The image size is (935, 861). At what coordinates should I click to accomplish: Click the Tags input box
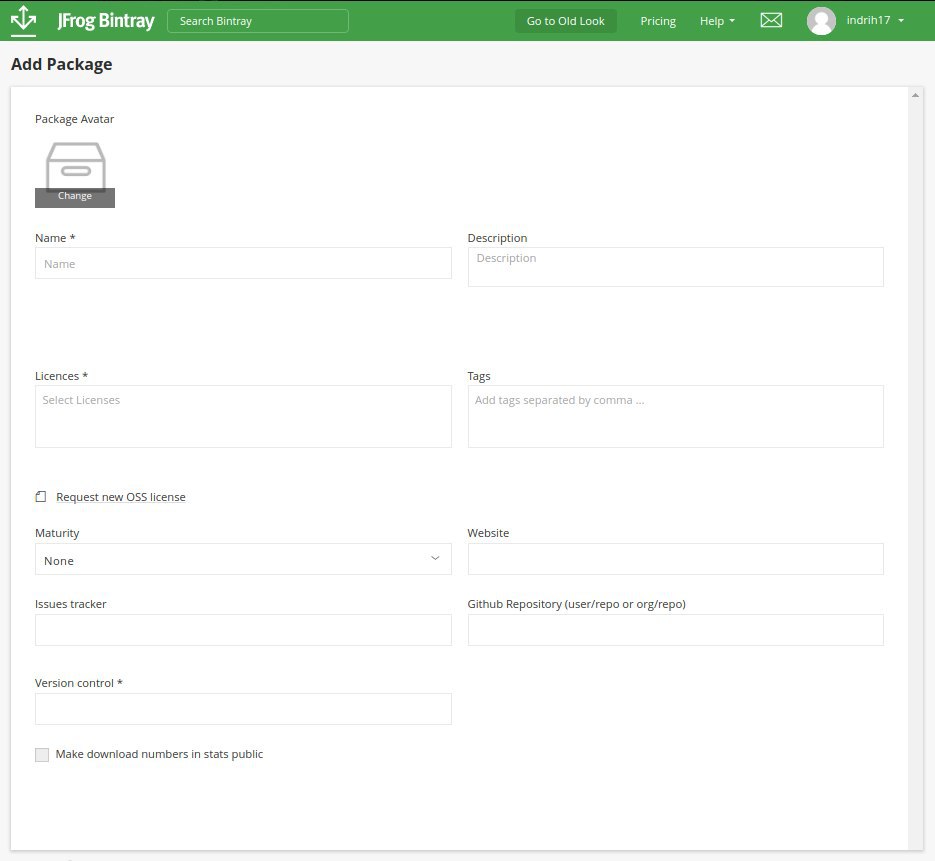(x=675, y=416)
